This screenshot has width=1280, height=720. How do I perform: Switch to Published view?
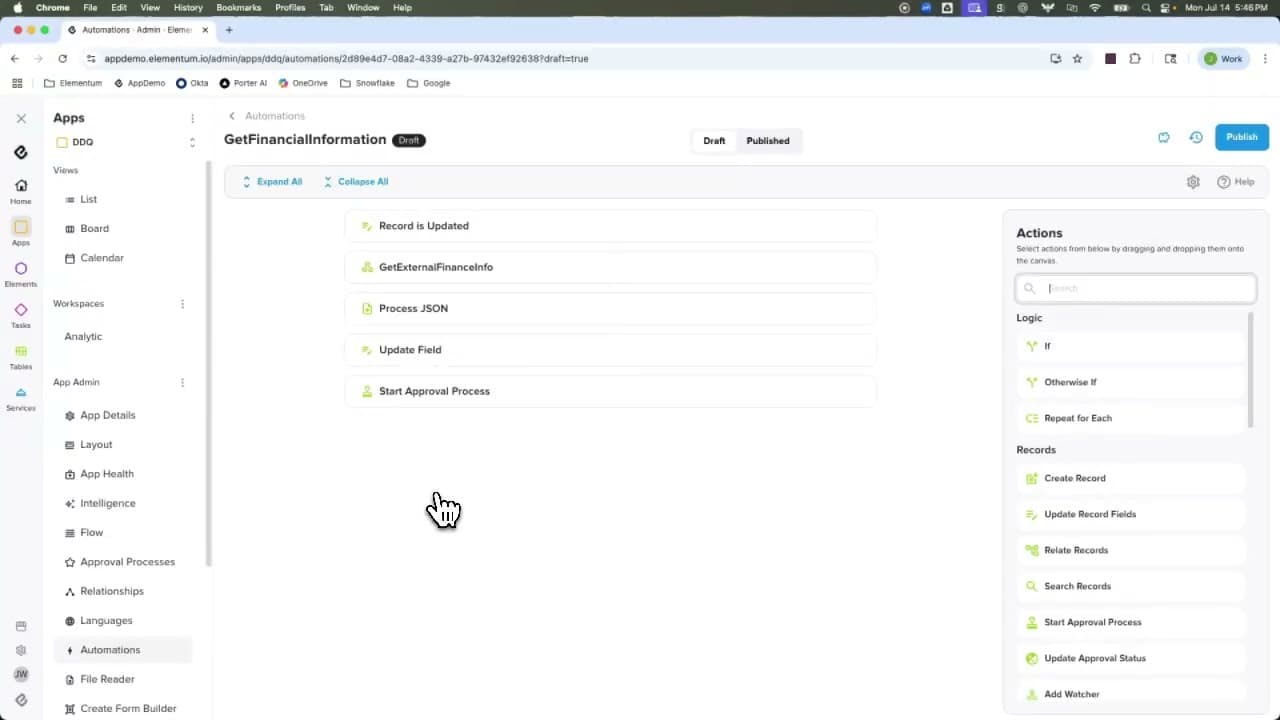(x=767, y=141)
